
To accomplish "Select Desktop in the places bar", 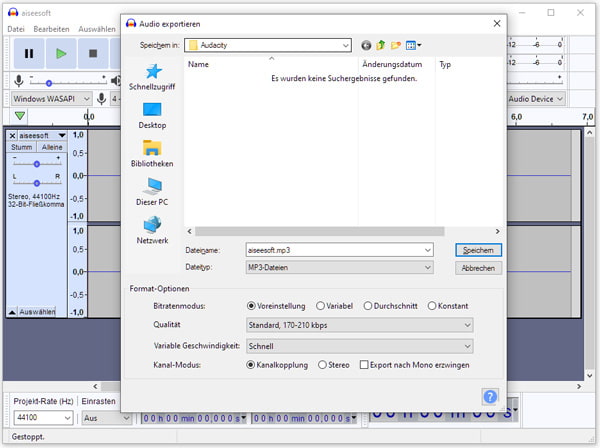I will pyautogui.click(x=152, y=116).
